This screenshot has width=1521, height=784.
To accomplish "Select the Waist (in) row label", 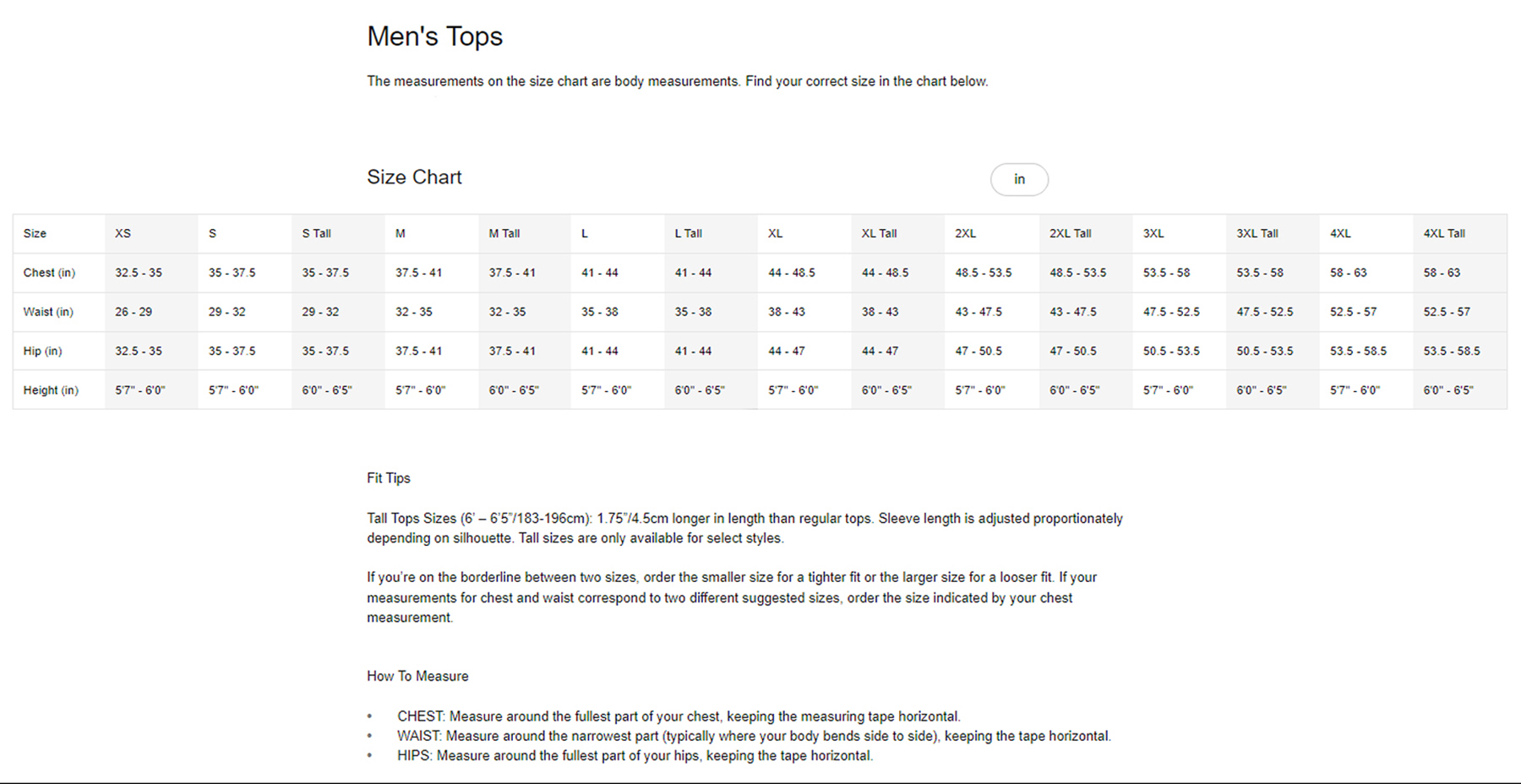I will (48, 312).
